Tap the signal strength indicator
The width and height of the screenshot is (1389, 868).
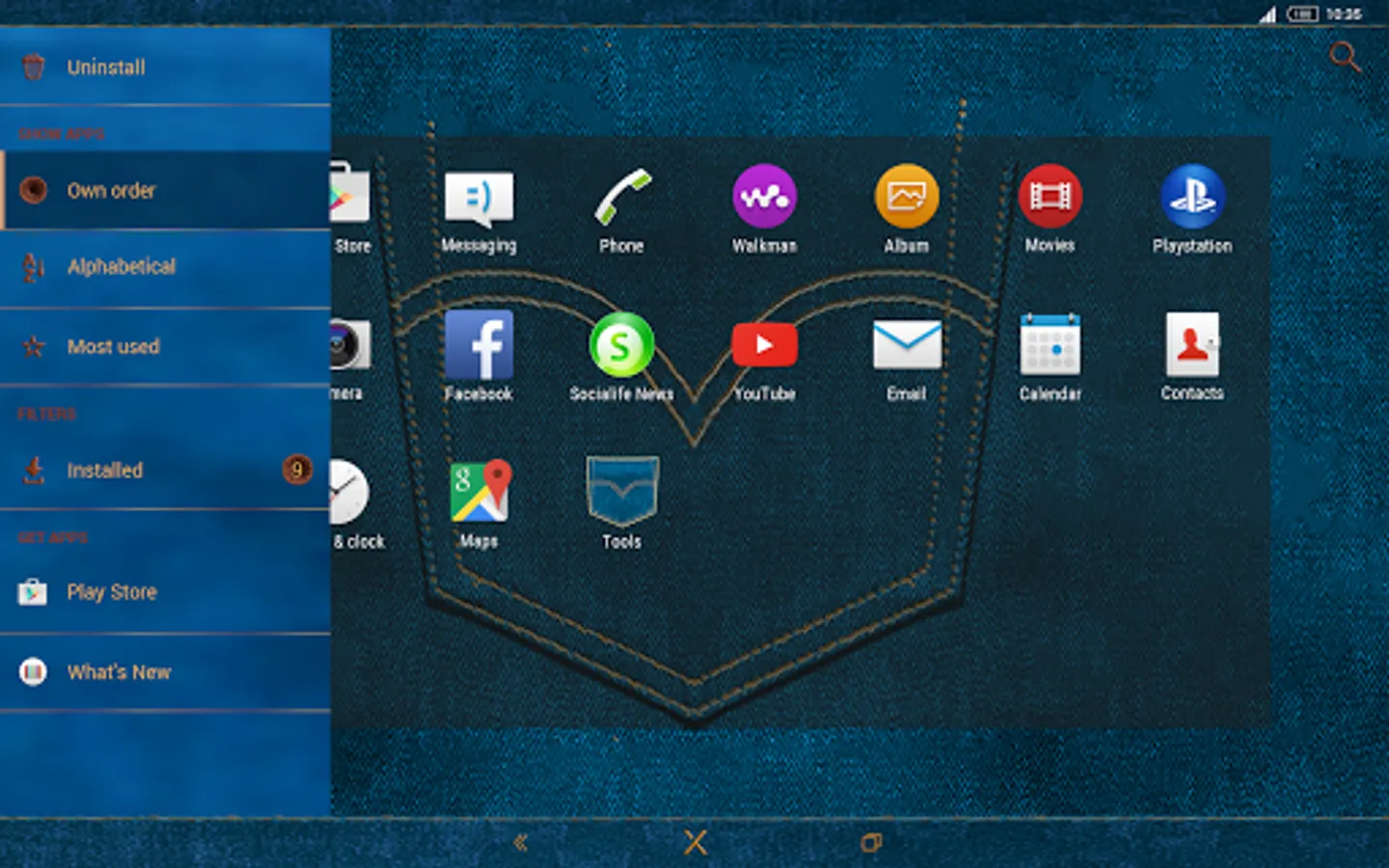[x=1267, y=14]
